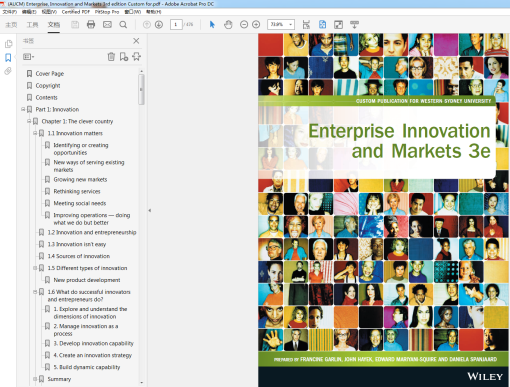Open the attachments paperclip panel

coord(8,71)
